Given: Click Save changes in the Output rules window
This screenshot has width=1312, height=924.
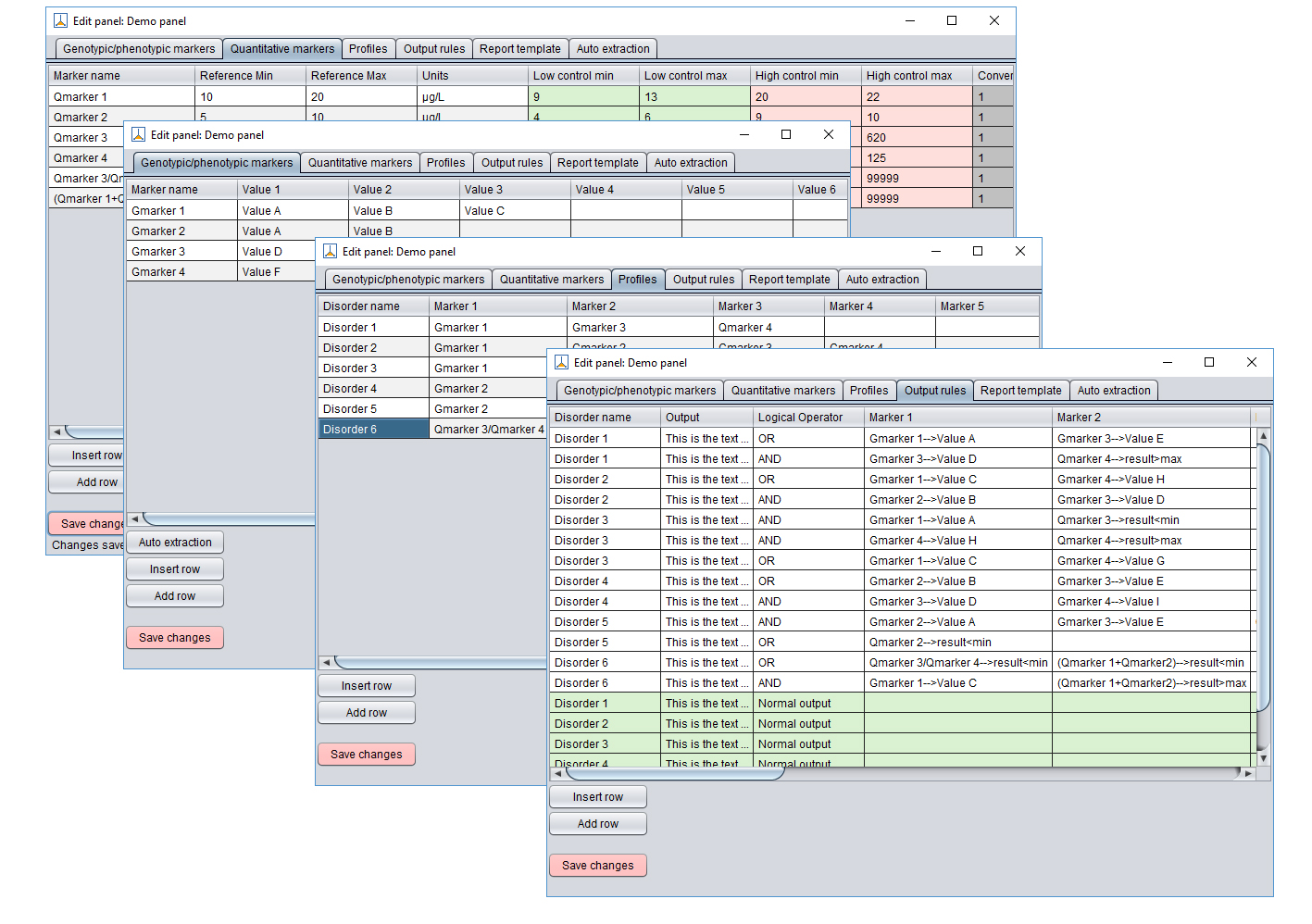Looking at the screenshot, I should coord(597,865).
